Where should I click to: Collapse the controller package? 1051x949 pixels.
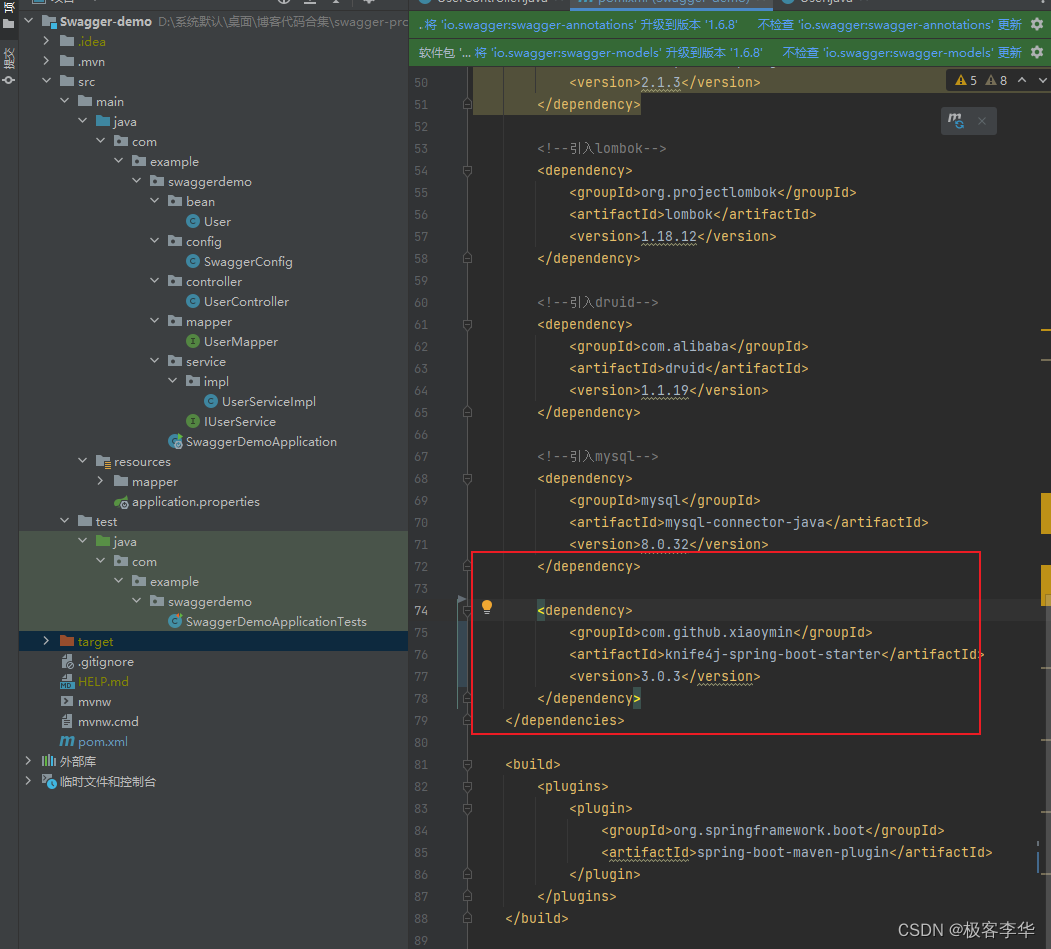[x=155, y=281]
